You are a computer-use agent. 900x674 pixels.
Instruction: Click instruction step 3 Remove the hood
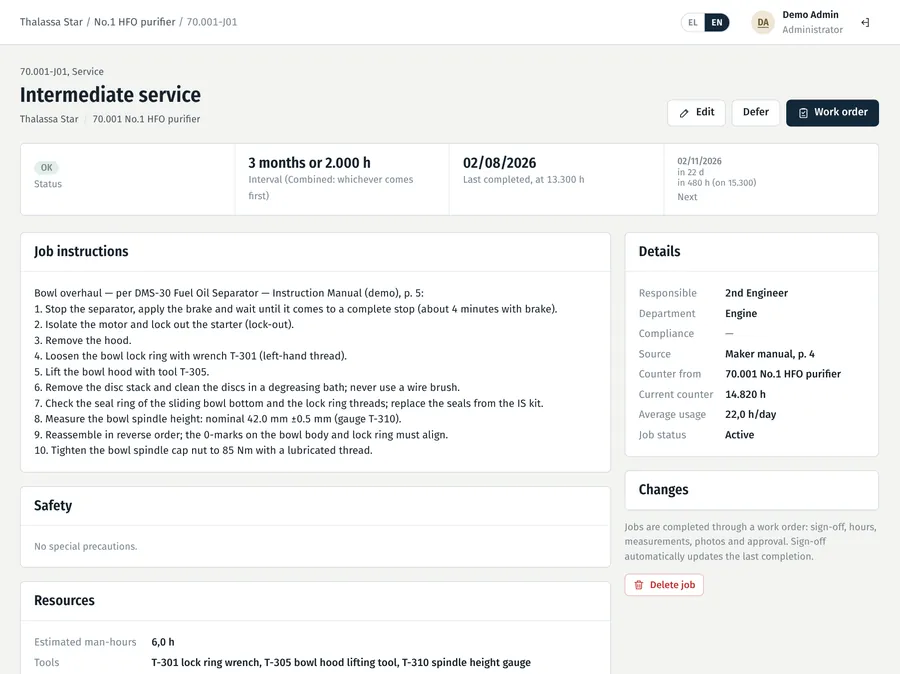tap(83, 340)
